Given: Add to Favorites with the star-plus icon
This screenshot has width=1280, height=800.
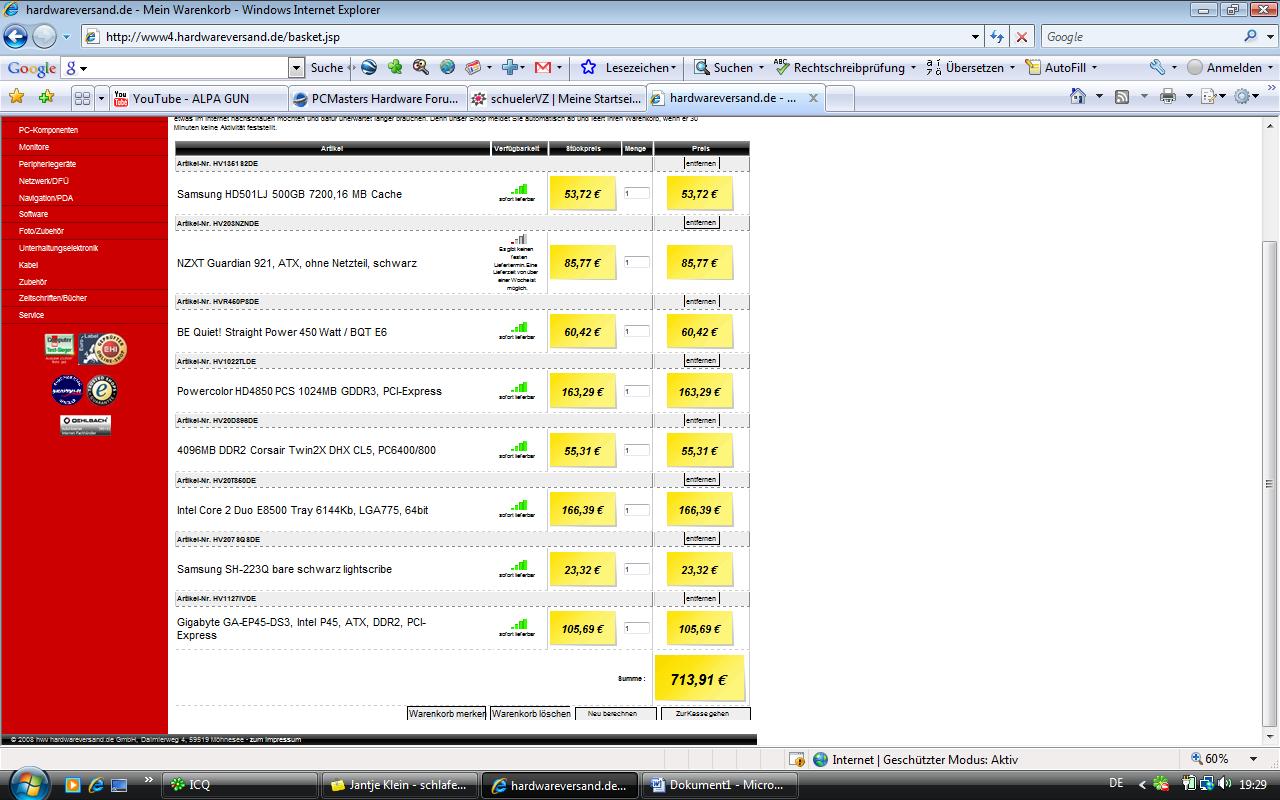Looking at the screenshot, I should click(46, 97).
